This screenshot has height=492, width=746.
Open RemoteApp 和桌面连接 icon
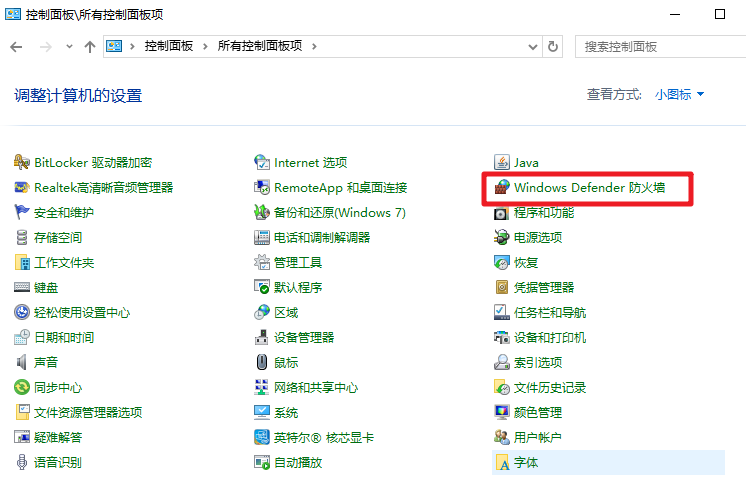[x=262, y=187]
